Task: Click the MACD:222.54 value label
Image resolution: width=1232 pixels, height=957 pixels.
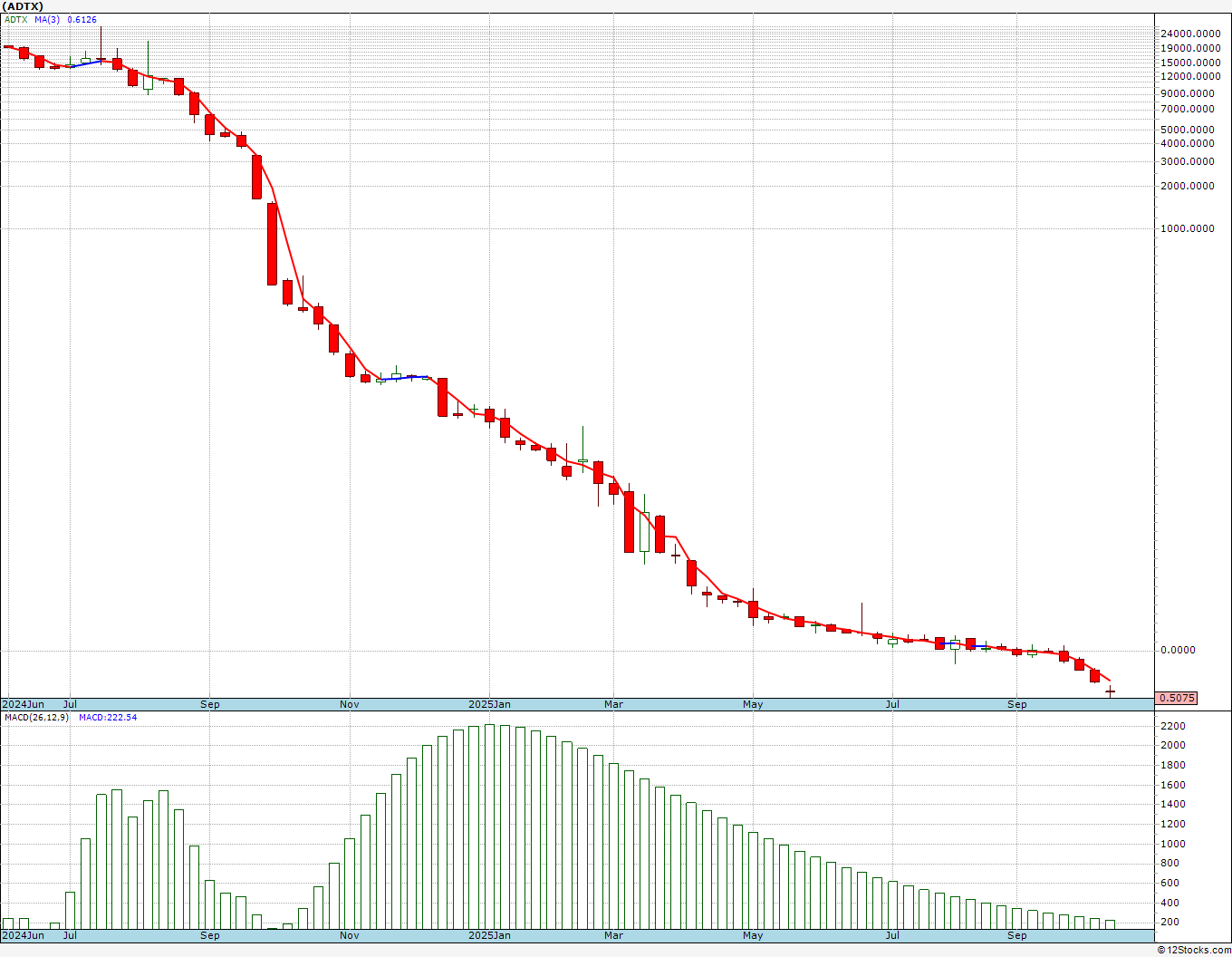Action: pos(108,718)
